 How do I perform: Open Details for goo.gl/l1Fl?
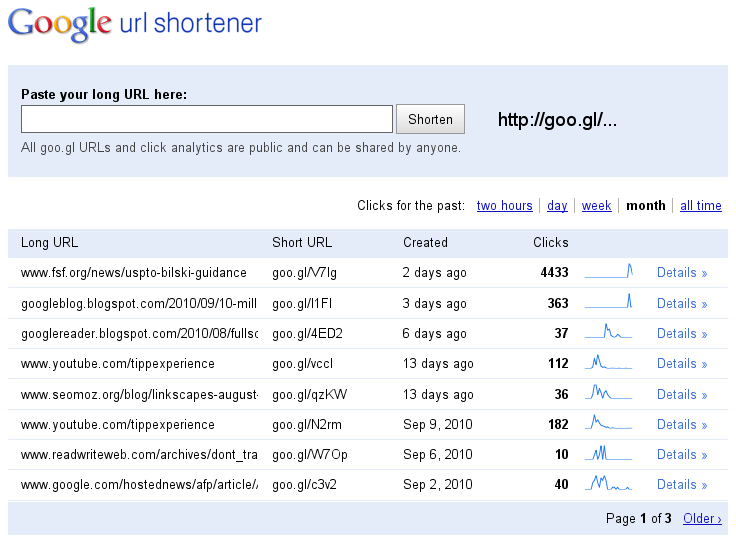[x=681, y=303]
